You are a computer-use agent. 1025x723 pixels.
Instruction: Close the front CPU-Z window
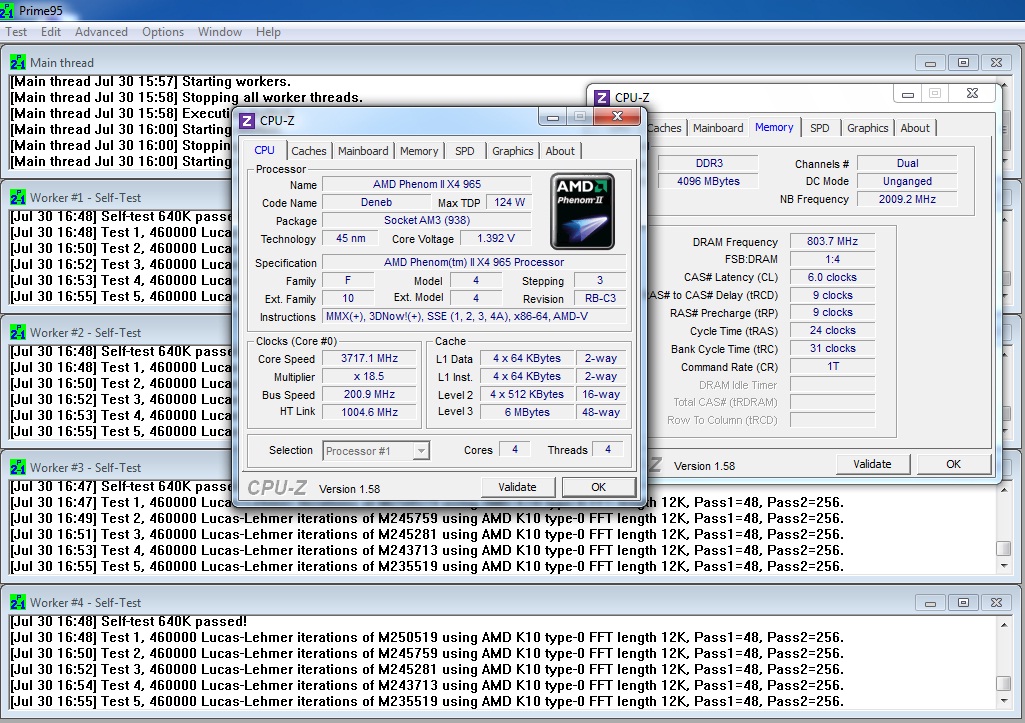pos(617,116)
